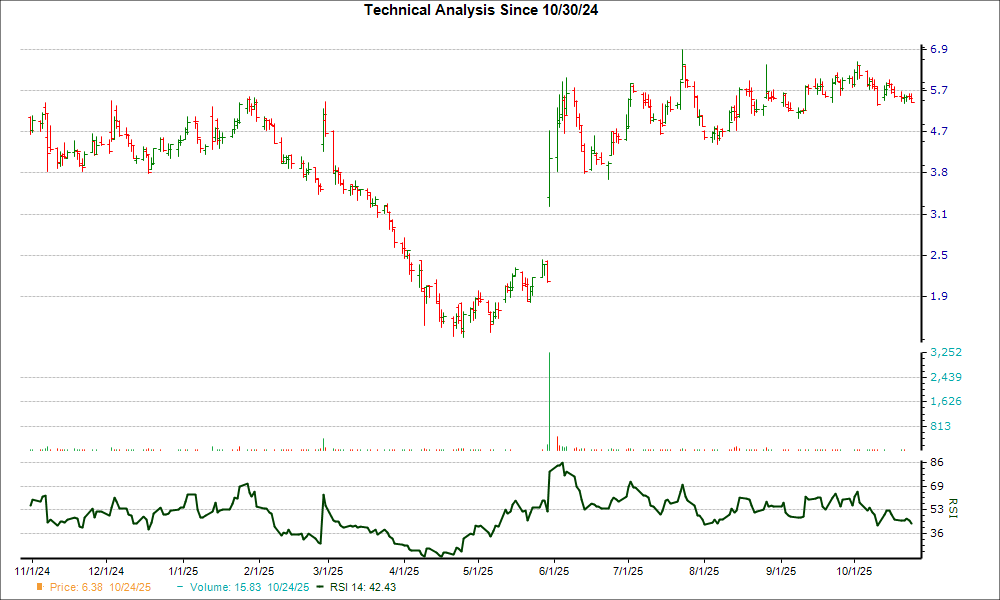The image size is (1000, 600).
Task: Click the teal Volume legend line marker
Action: tap(180, 588)
